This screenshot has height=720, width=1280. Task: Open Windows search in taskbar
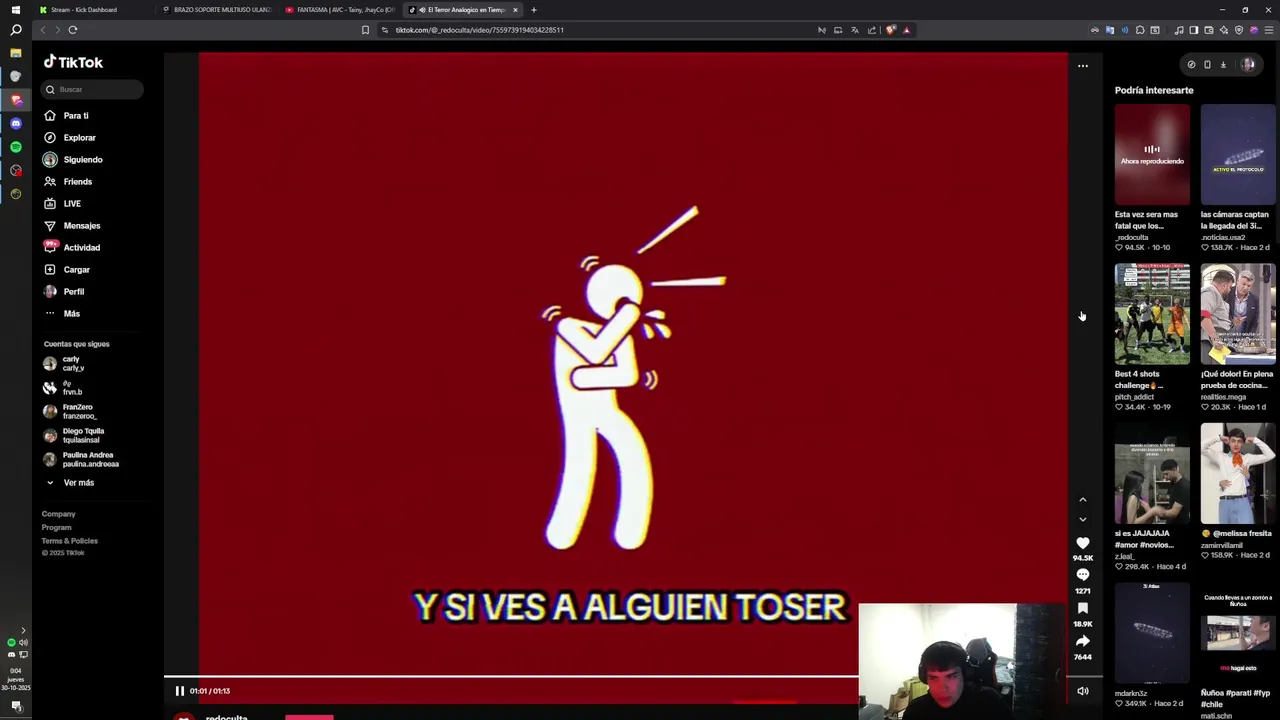coord(15,30)
